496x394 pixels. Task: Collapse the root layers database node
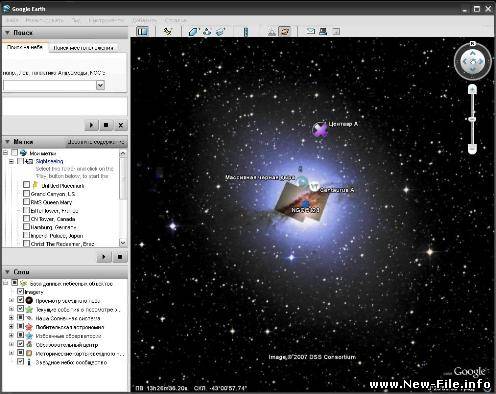coord(5,283)
